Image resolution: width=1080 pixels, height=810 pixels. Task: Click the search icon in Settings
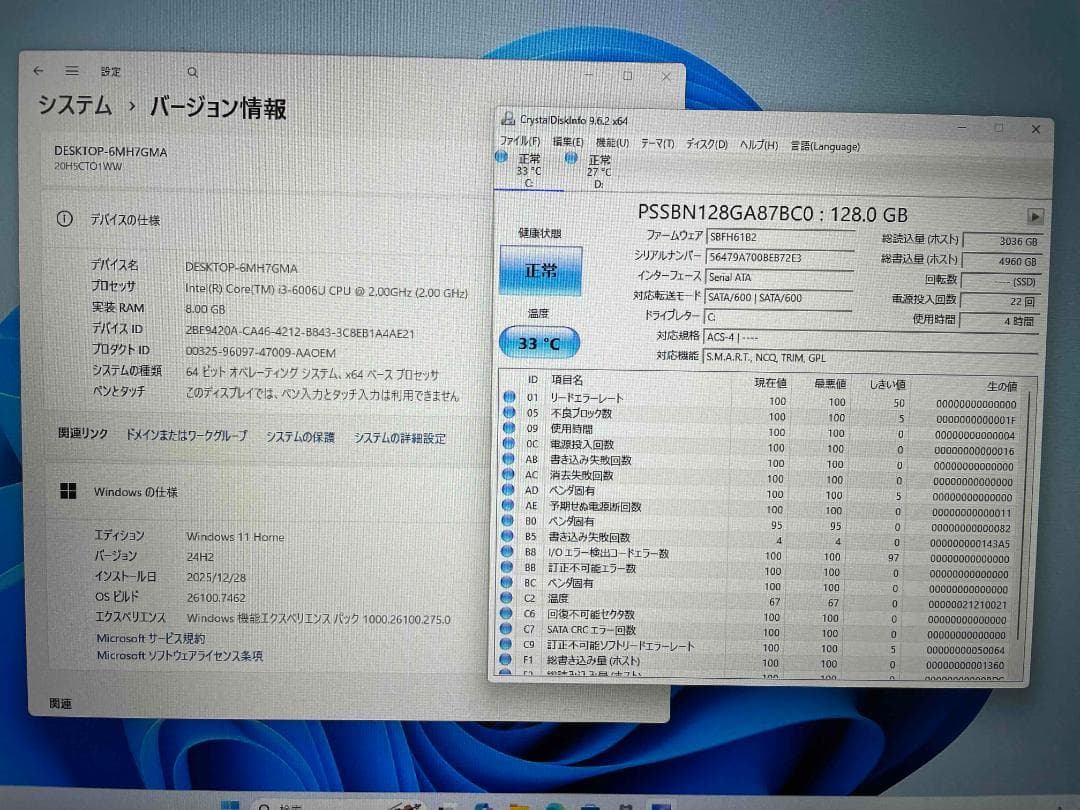point(191,72)
